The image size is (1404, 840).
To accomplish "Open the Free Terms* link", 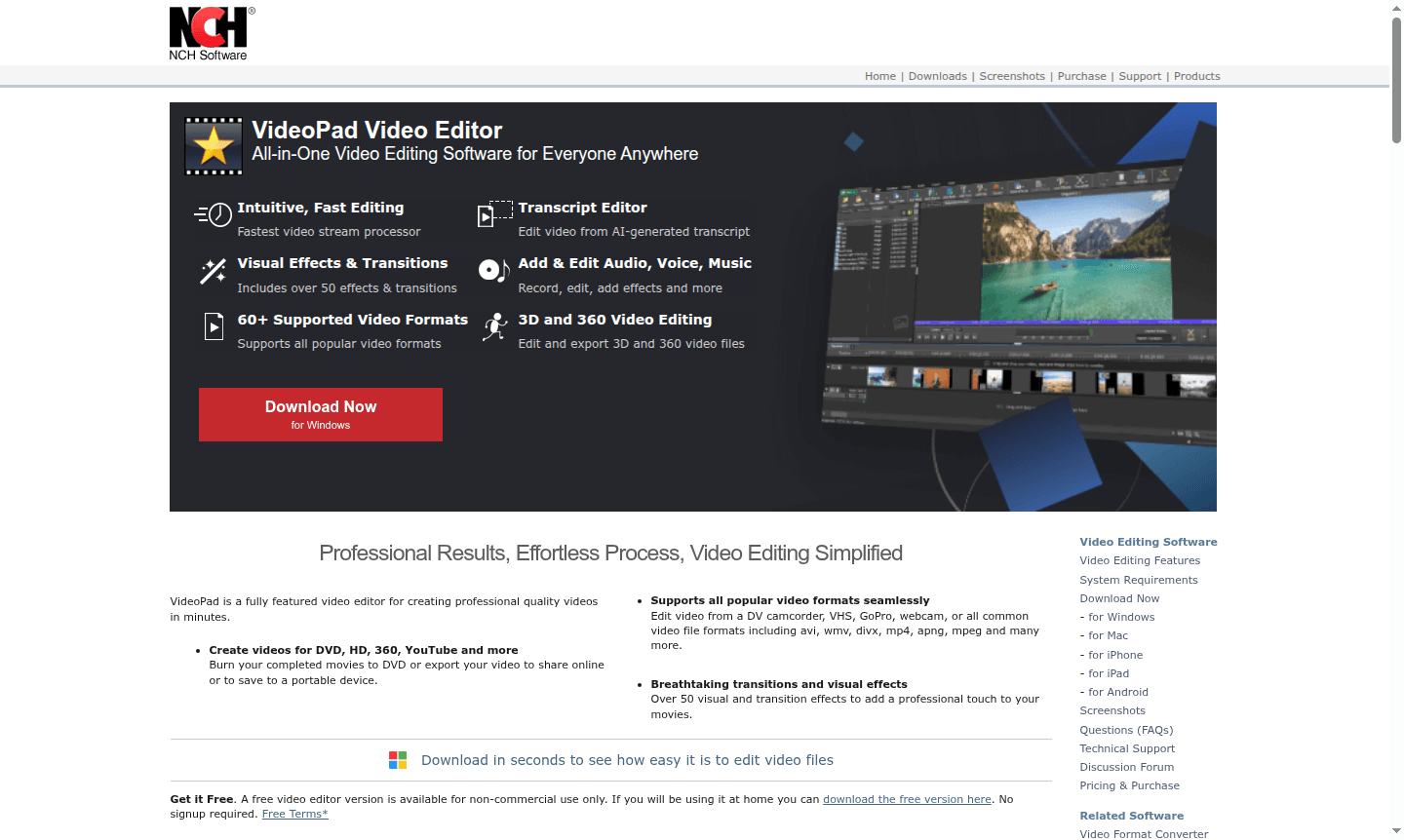I will point(294,814).
